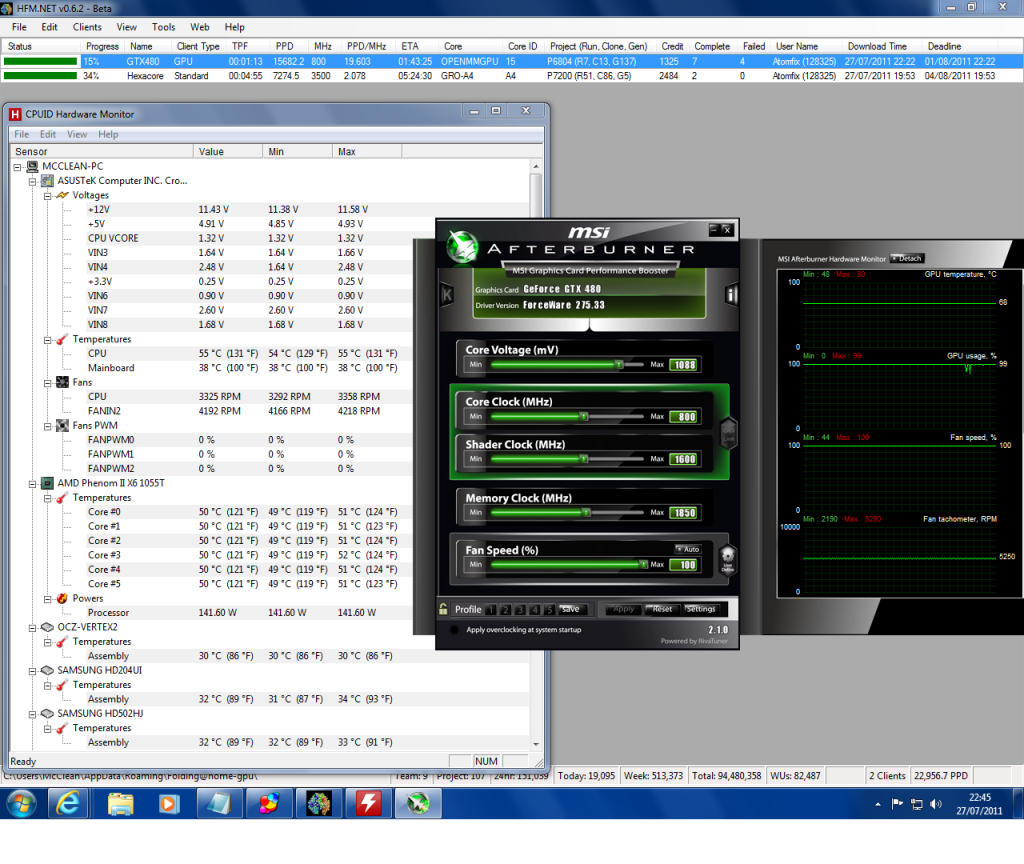Viewport: 1024px width, 864px height.
Task: Open the network icon in the system tray
Action: 917,804
